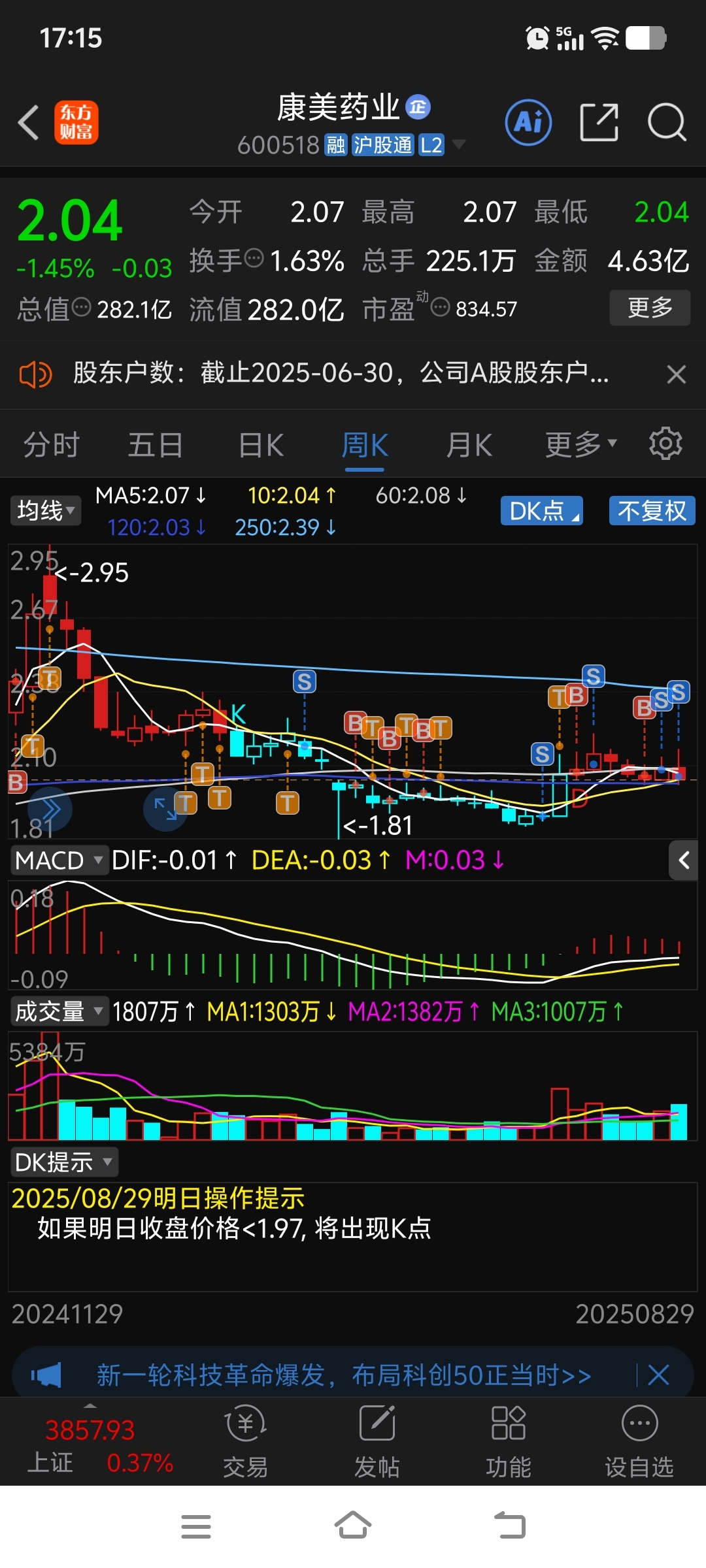Switch to the 分时 tab
Screen dimensions: 706x1568
pos(51,446)
